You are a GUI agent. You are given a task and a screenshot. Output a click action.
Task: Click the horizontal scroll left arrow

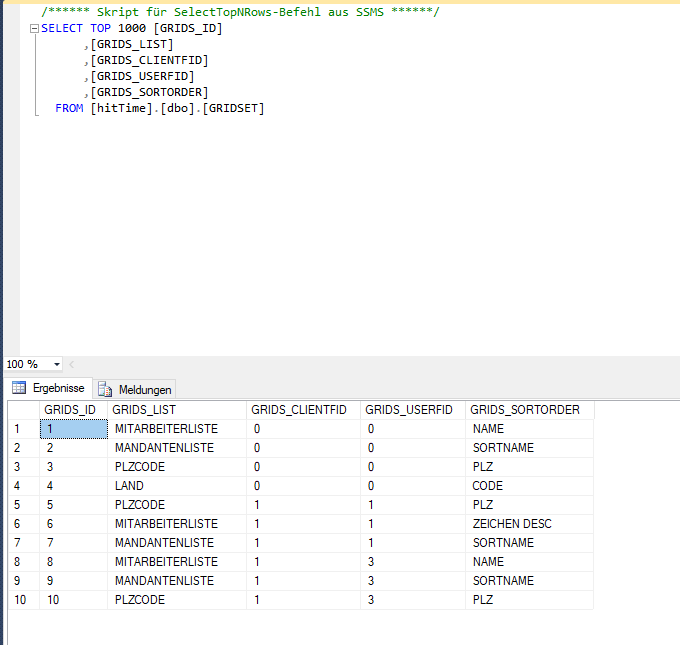[70, 365]
